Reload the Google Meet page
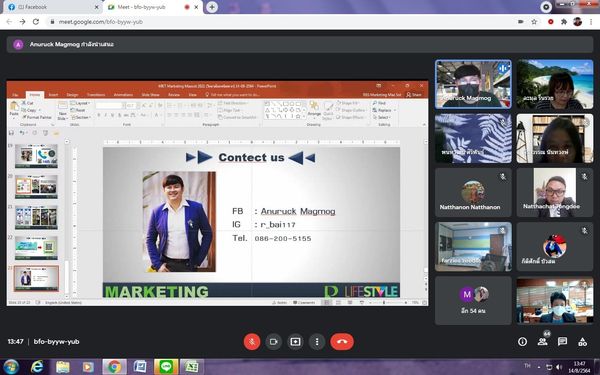The width and height of the screenshot is (600, 375). pyautogui.click(x=36, y=22)
